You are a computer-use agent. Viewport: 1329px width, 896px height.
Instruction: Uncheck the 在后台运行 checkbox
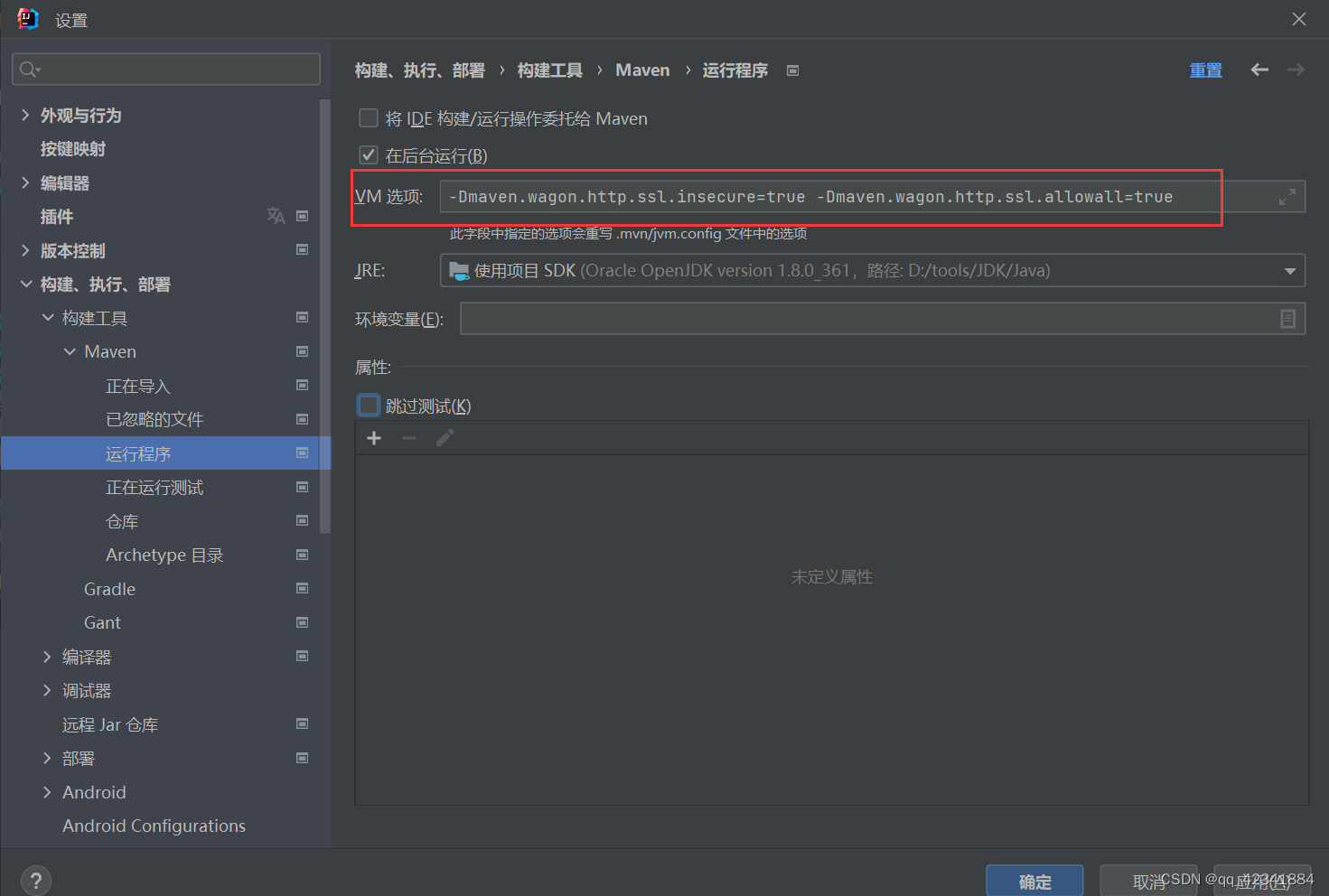[369, 155]
